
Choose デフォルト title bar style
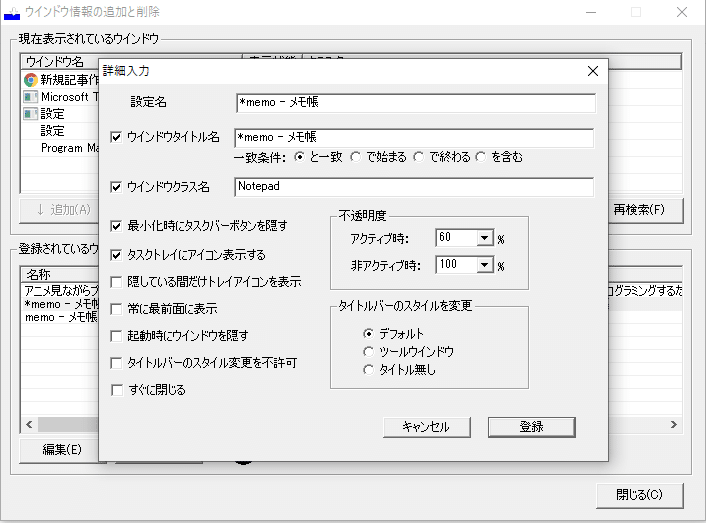click(x=368, y=334)
